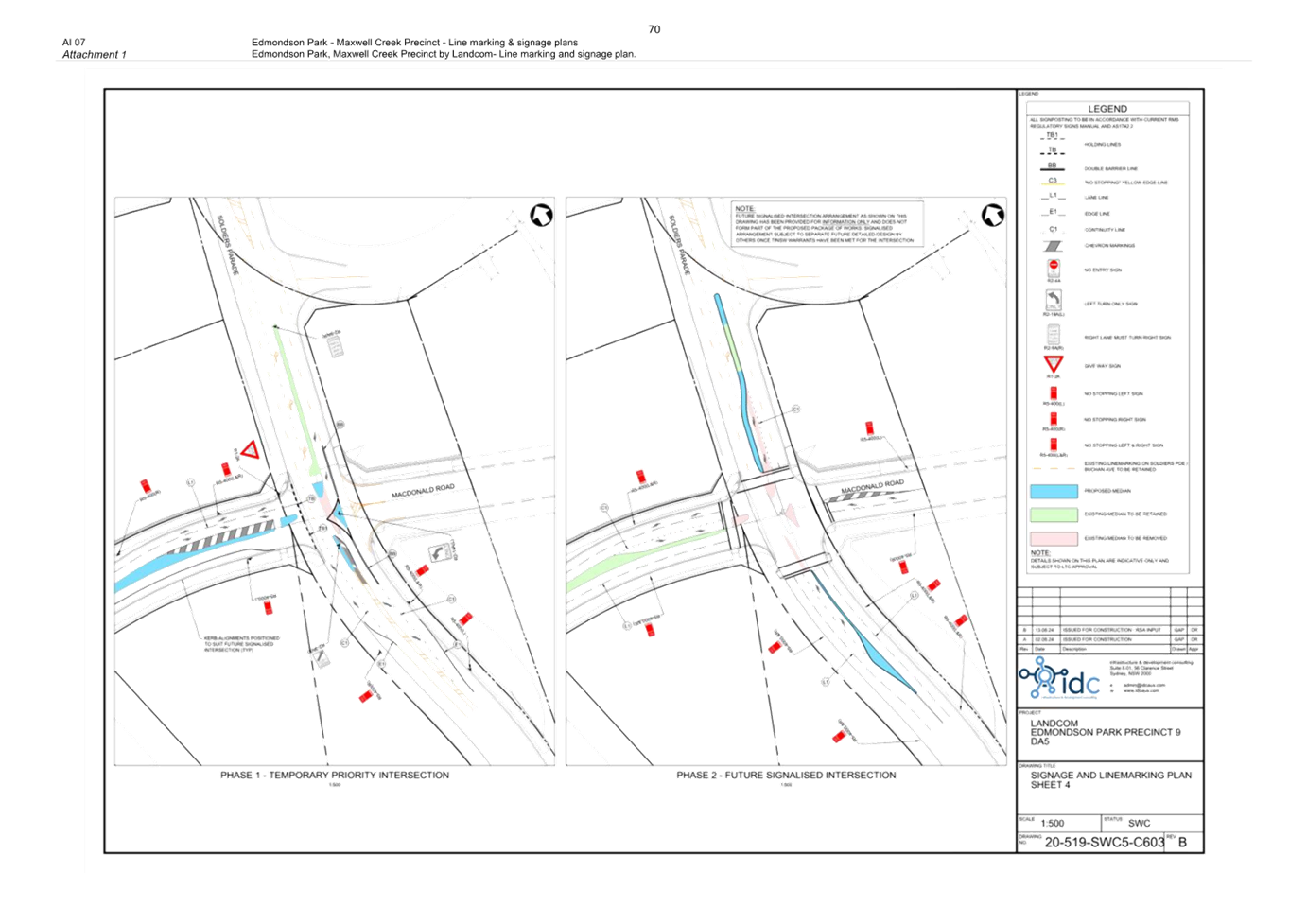The width and height of the screenshot is (1307, 924).
Task: Click the 'PROPOSED MEDIAN' legend label
Action: [1107, 491]
